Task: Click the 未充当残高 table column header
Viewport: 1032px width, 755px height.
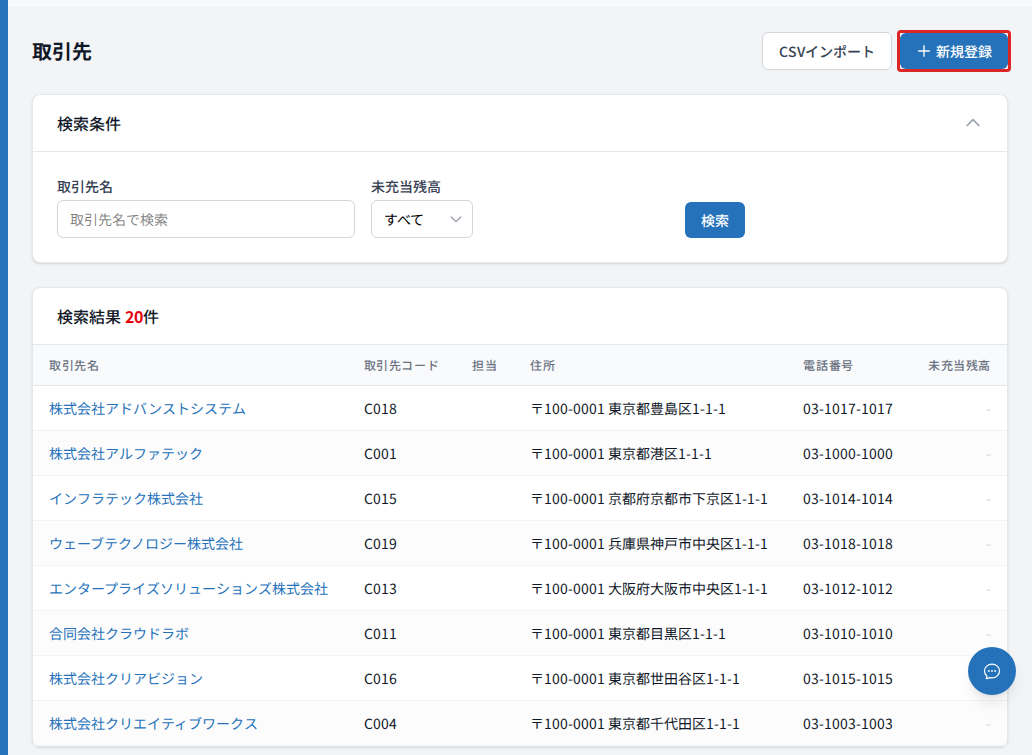Action: [958, 365]
